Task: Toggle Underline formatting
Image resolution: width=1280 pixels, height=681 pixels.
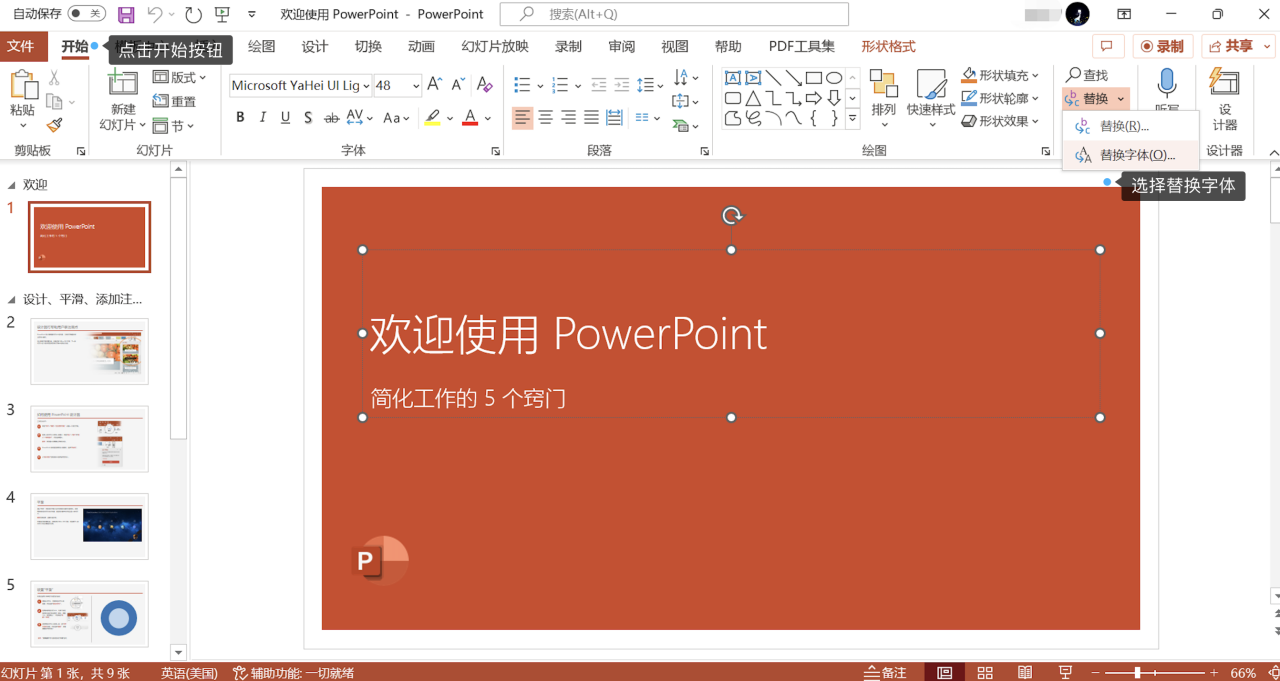Action: point(285,118)
